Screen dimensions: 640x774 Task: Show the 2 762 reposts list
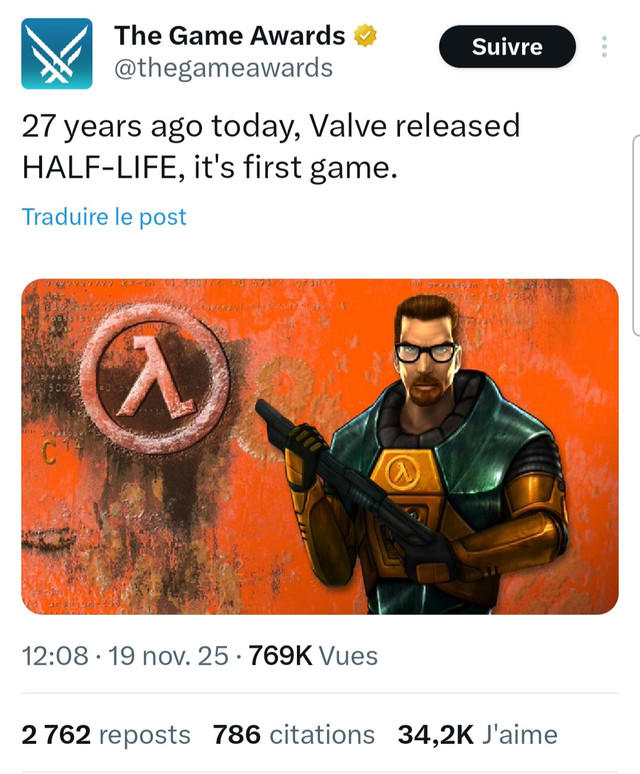click(x=106, y=735)
